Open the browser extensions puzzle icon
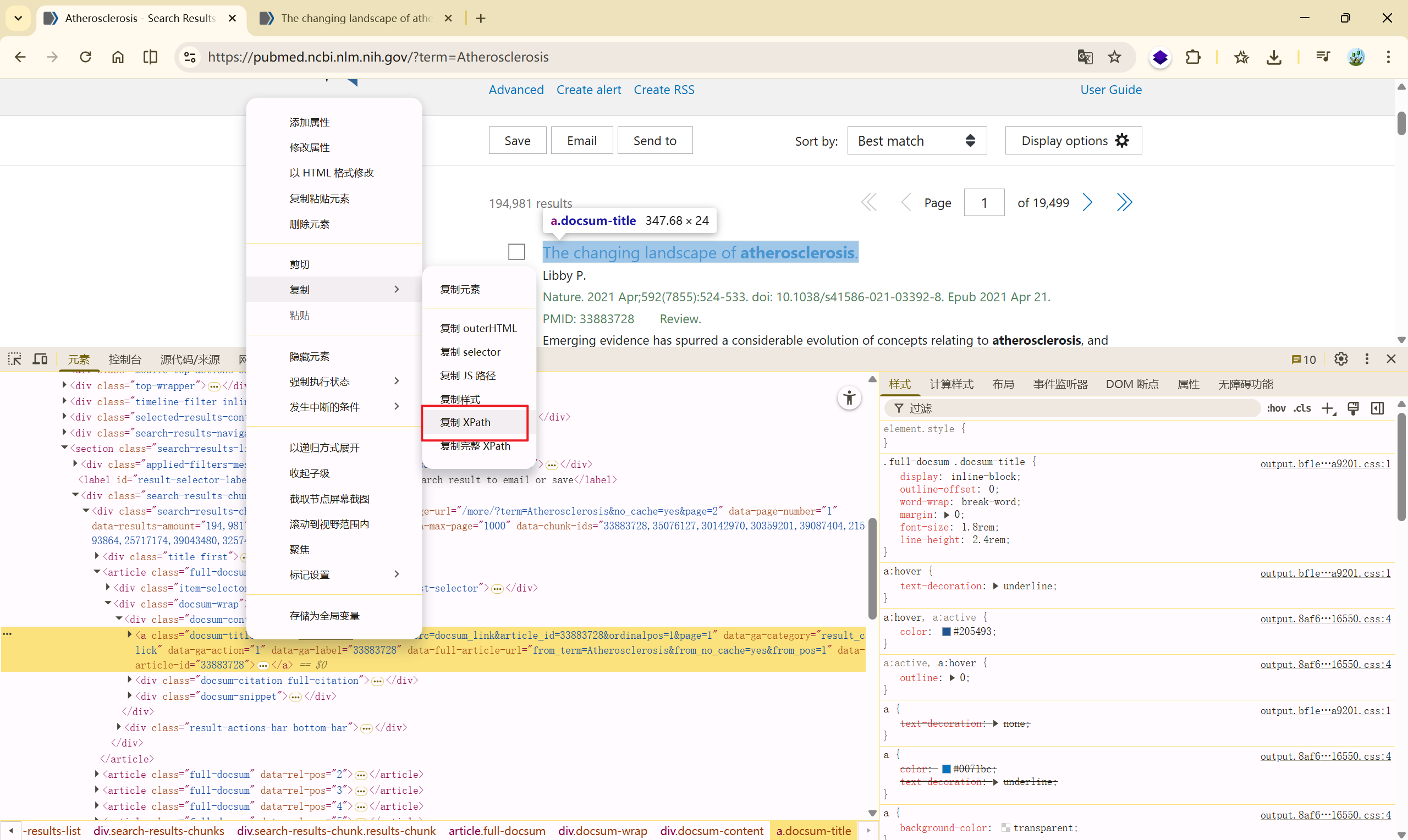Screen dimensions: 1408x840 (x=1193, y=57)
